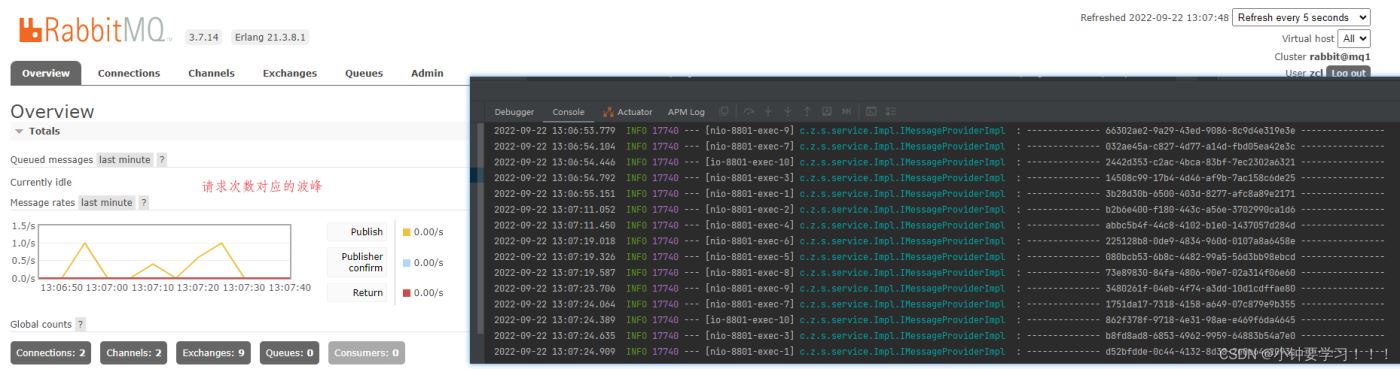Select the Console tab in IDE

click(x=568, y=112)
